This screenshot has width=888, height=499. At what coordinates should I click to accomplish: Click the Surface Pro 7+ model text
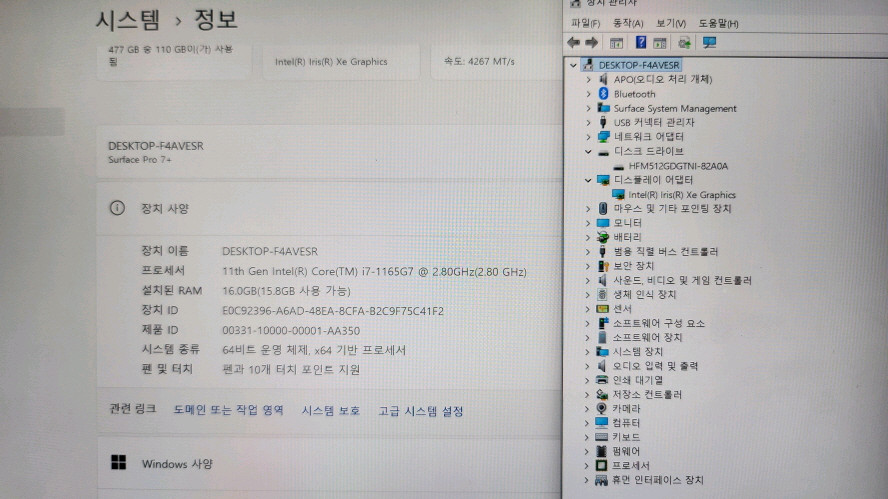(x=140, y=160)
